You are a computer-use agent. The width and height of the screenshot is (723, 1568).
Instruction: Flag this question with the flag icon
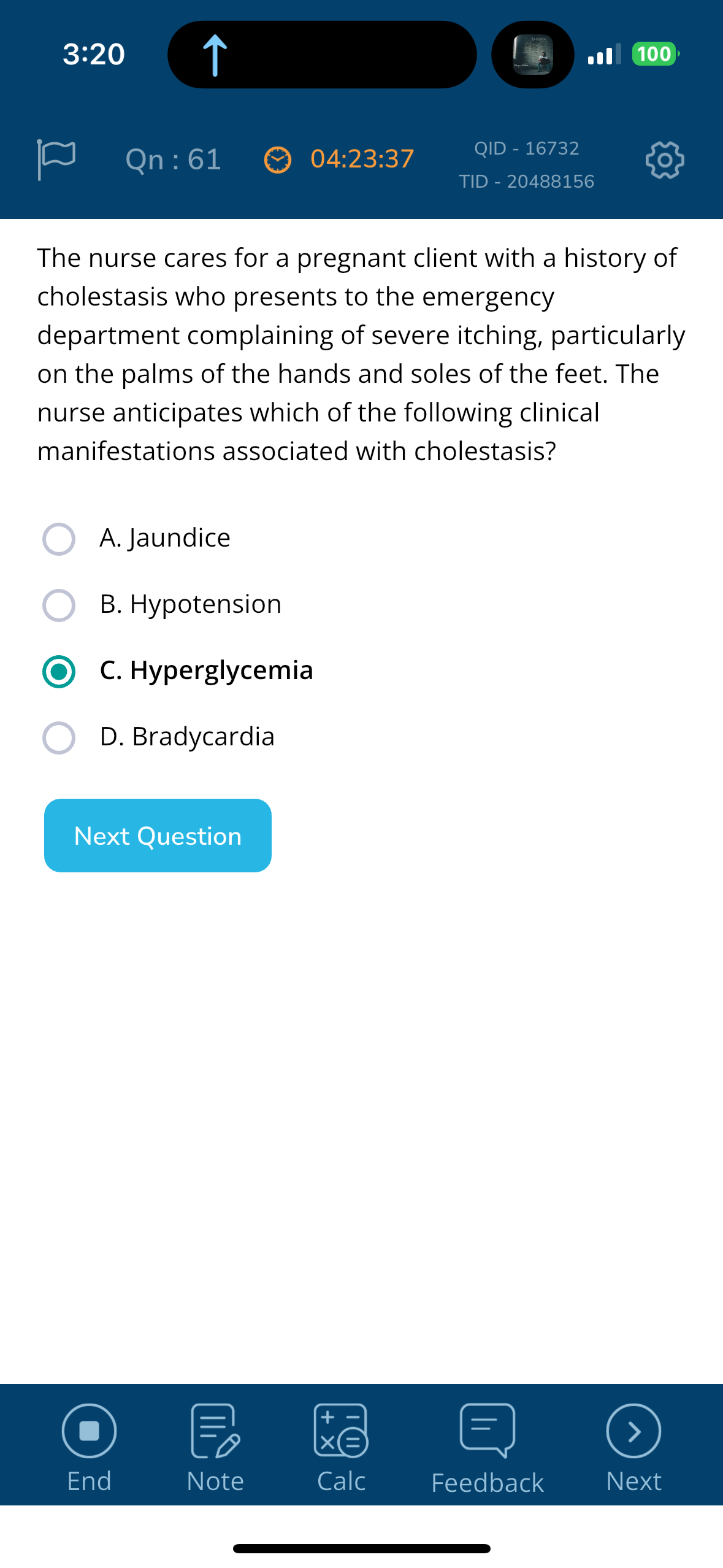pos(56,159)
